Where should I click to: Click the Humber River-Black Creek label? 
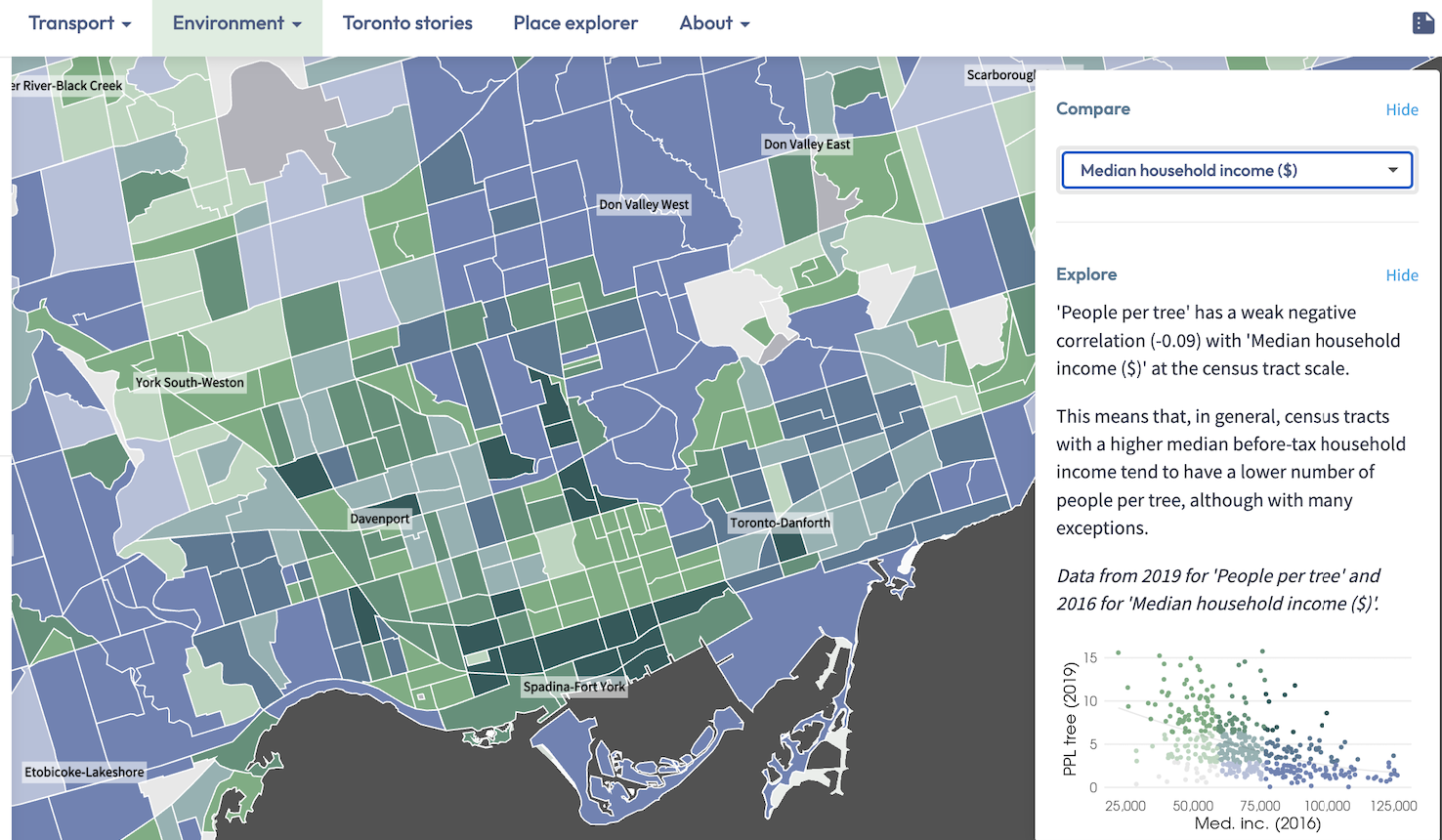pyautogui.click(x=68, y=86)
